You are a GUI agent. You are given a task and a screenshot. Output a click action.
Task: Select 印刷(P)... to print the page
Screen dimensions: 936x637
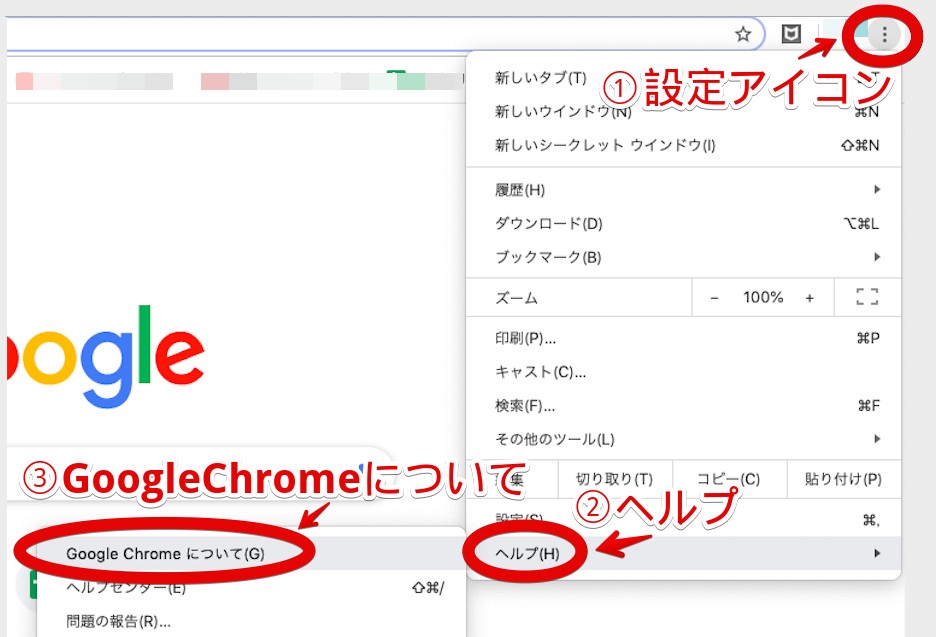(x=526, y=338)
